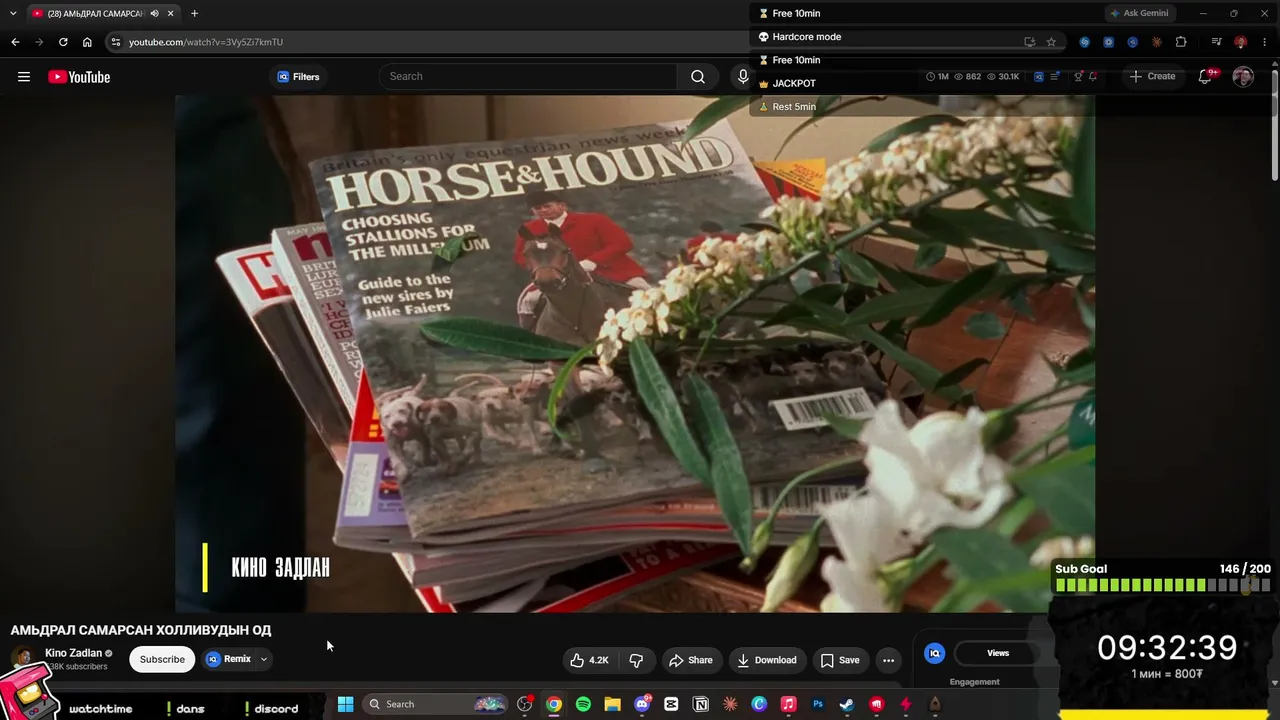Click the 862 views stat
Screen dimensions: 1280x720
(968, 77)
